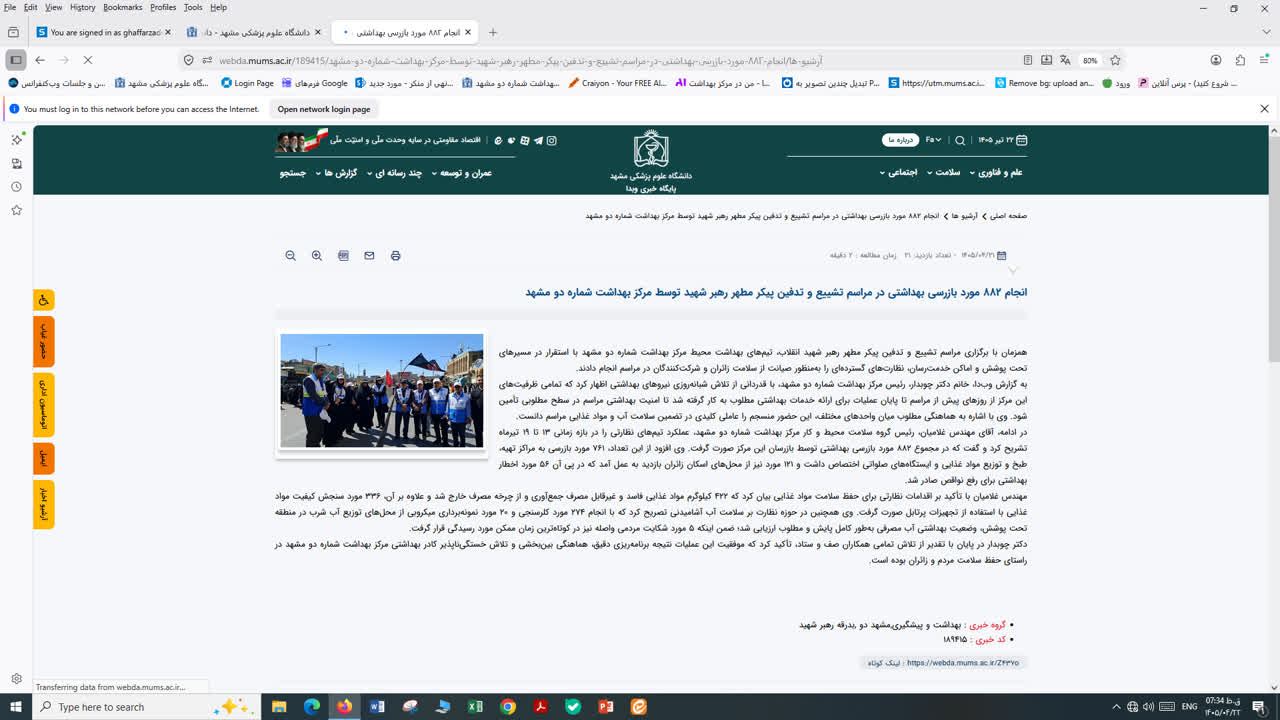The width and height of the screenshot is (1280, 720).
Task: Open the Telegram channel icon in header
Action: click(538, 141)
